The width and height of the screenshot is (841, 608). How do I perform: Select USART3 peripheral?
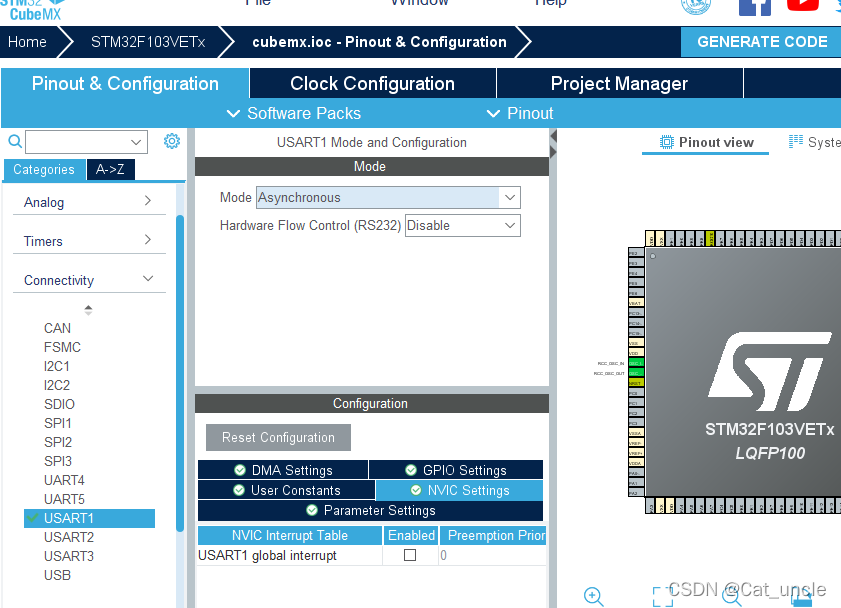(69, 556)
